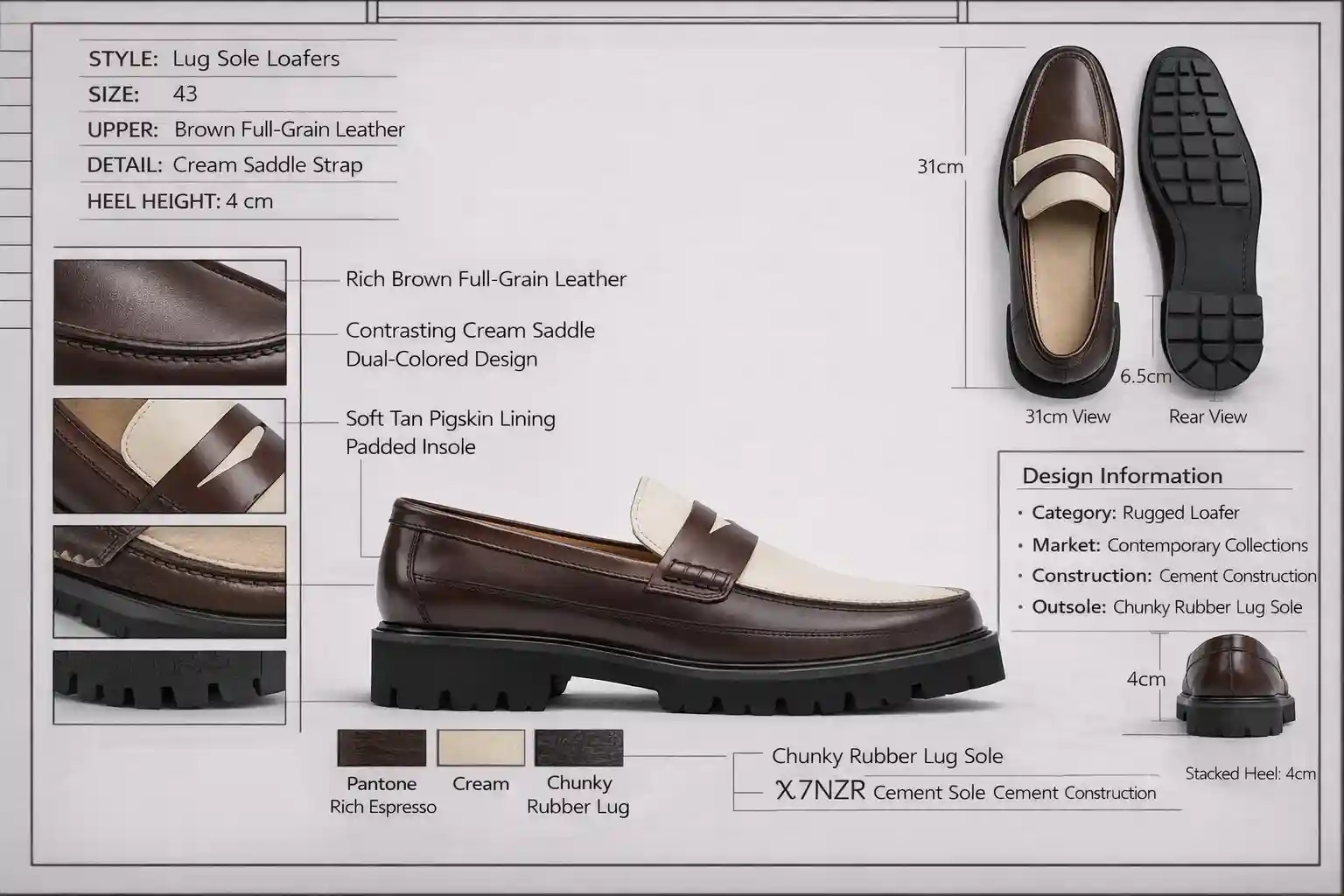Screen dimensions: 1344x896
Task: Open the tan lining close-up thumbnail
Action: click(x=170, y=582)
